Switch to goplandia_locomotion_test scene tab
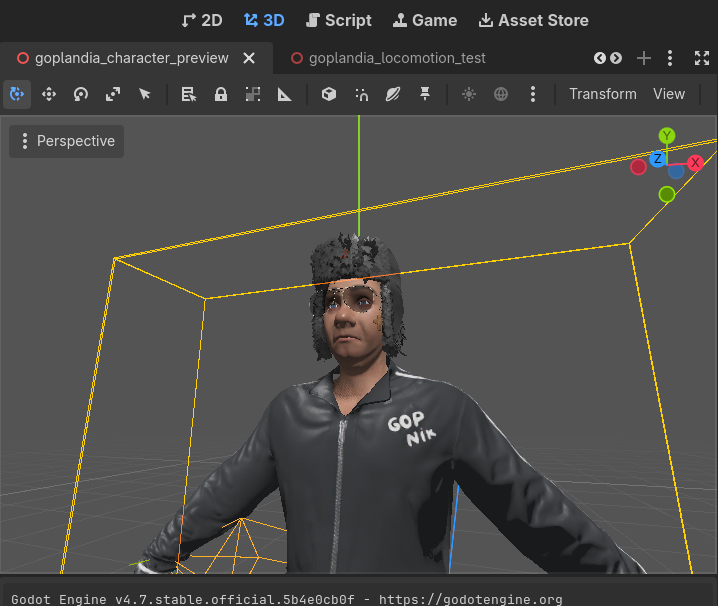 pos(397,58)
